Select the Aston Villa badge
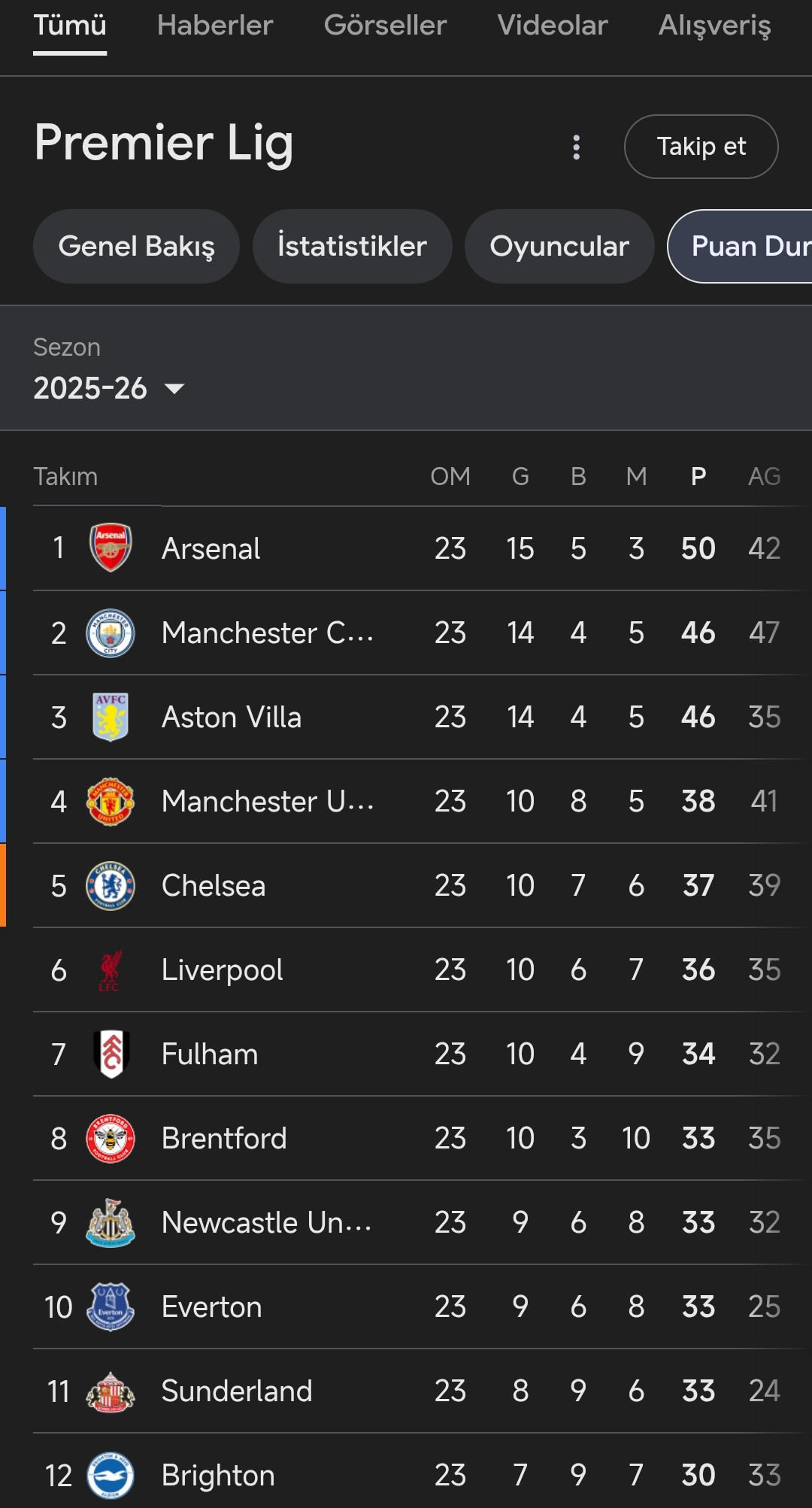Screen dimensions: 812x1508 (x=111, y=718)
